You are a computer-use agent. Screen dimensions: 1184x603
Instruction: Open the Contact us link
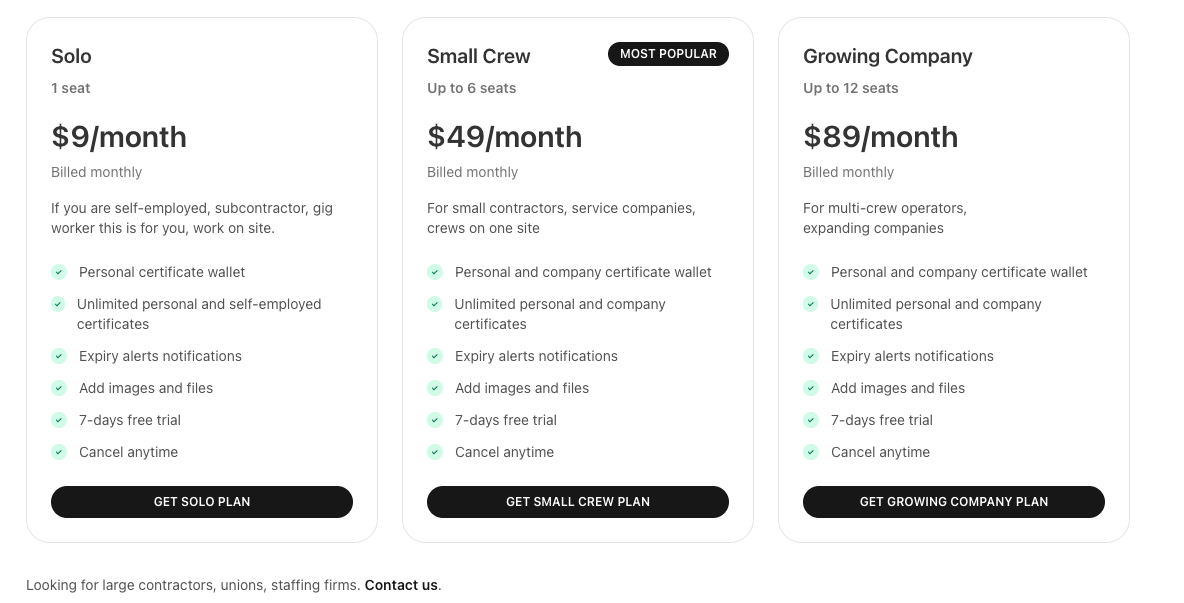(401, 585)
